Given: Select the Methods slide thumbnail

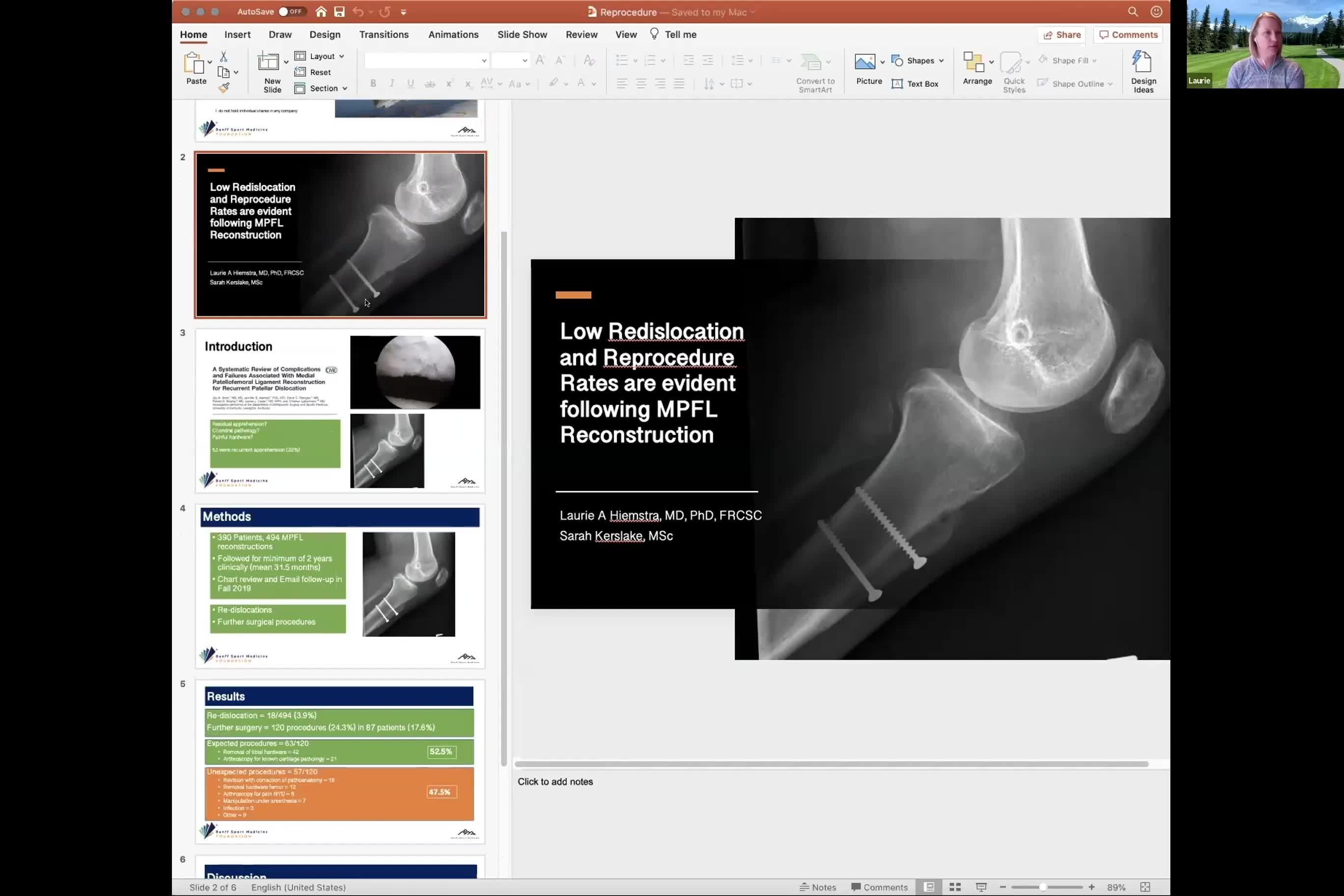Looking at the screenshot, I should click(x=340, y=586).
